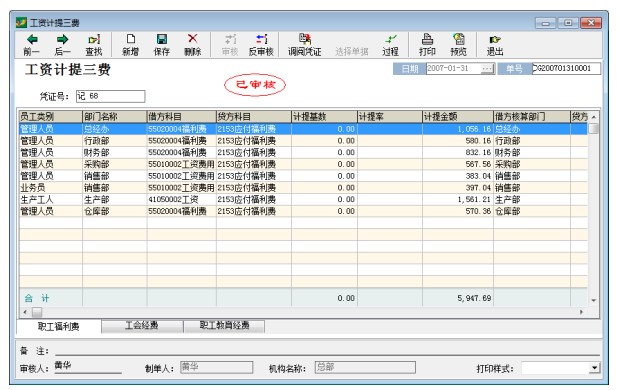Click the 选择单据 toolbar item
The image size is (617, 390).
pos(352,52)
